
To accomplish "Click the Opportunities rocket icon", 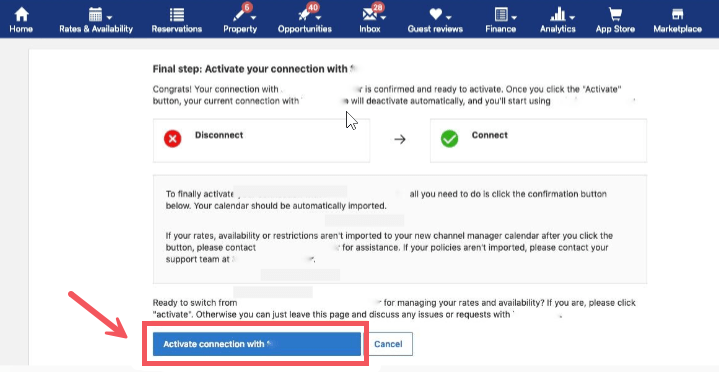I will (x=304, y=15).
